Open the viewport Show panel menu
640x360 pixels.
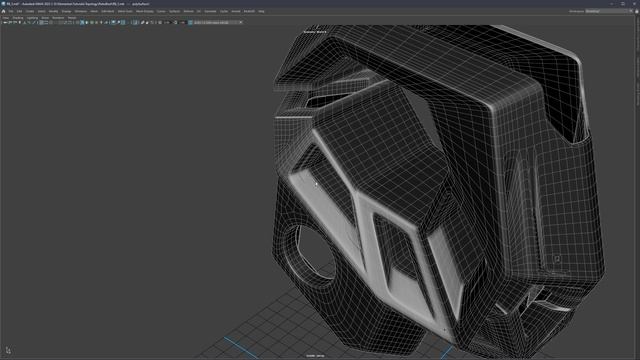45,18
